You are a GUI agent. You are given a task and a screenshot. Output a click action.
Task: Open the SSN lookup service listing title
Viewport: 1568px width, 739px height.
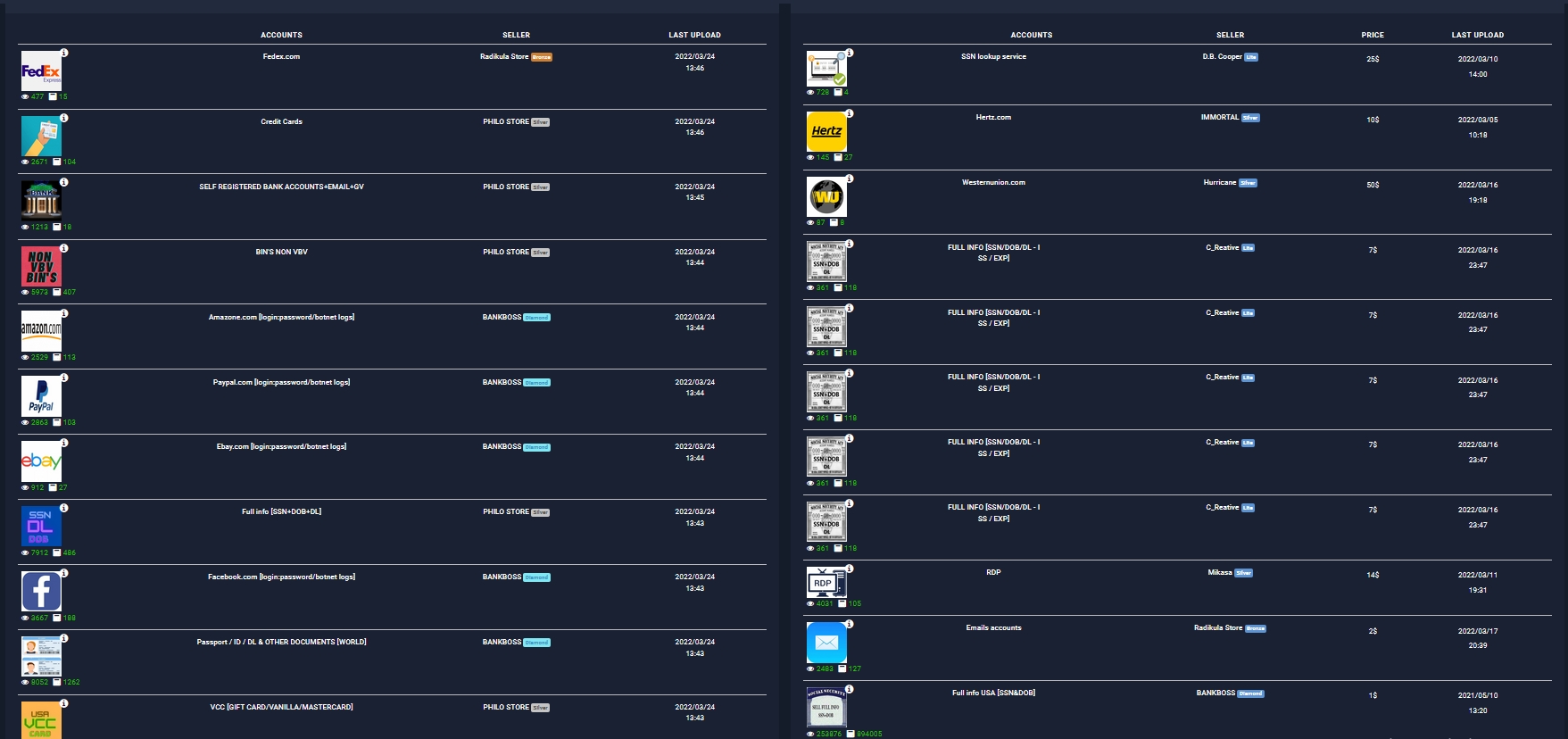pyautogui.click(x=993, y=56)
